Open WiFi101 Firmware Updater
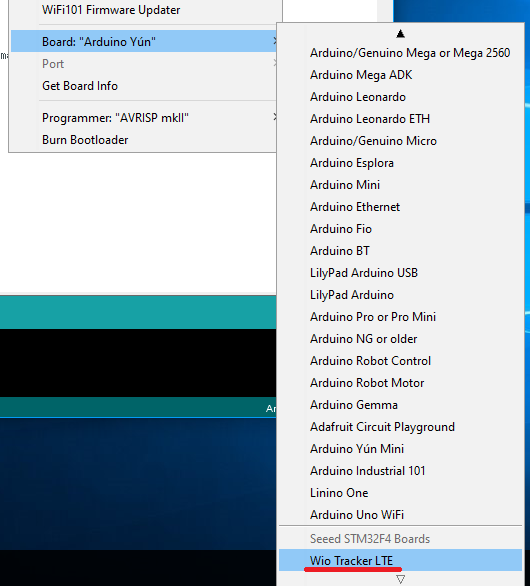 pos(144,10)
